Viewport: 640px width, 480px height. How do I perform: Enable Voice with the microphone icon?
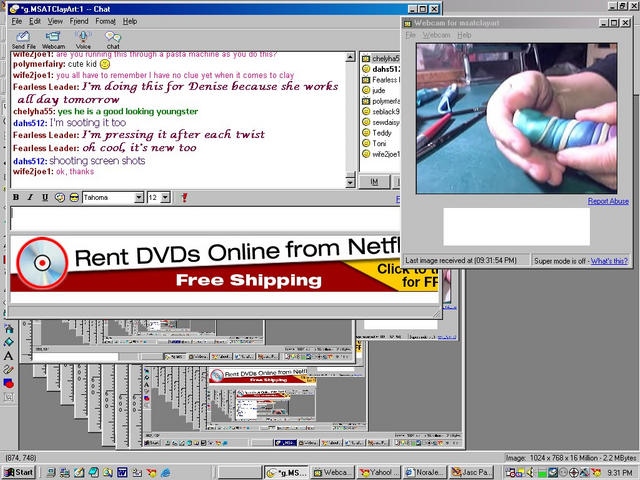pyautogui.click(x=83, y=40)
